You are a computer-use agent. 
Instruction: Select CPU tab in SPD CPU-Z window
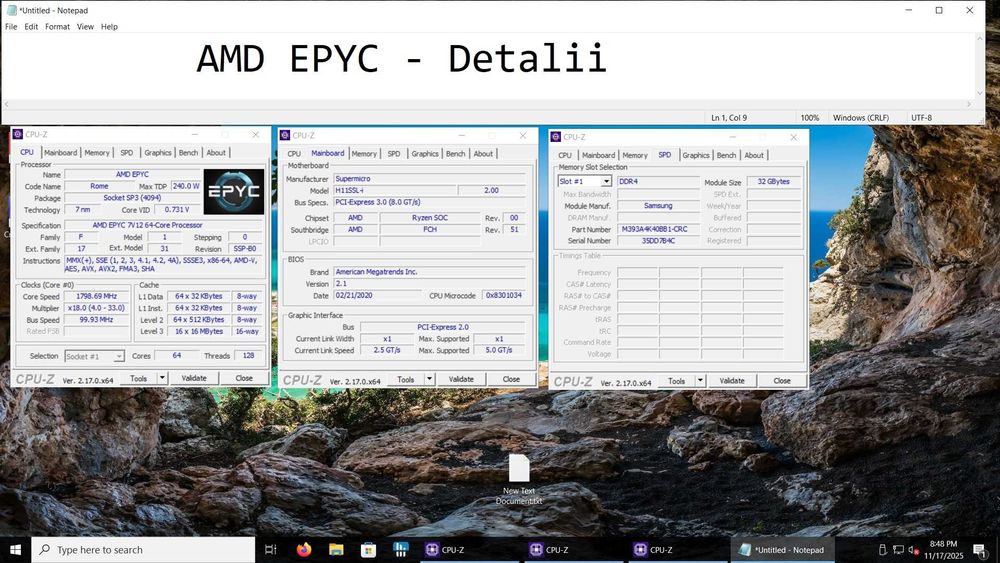(x=565, y=155)
